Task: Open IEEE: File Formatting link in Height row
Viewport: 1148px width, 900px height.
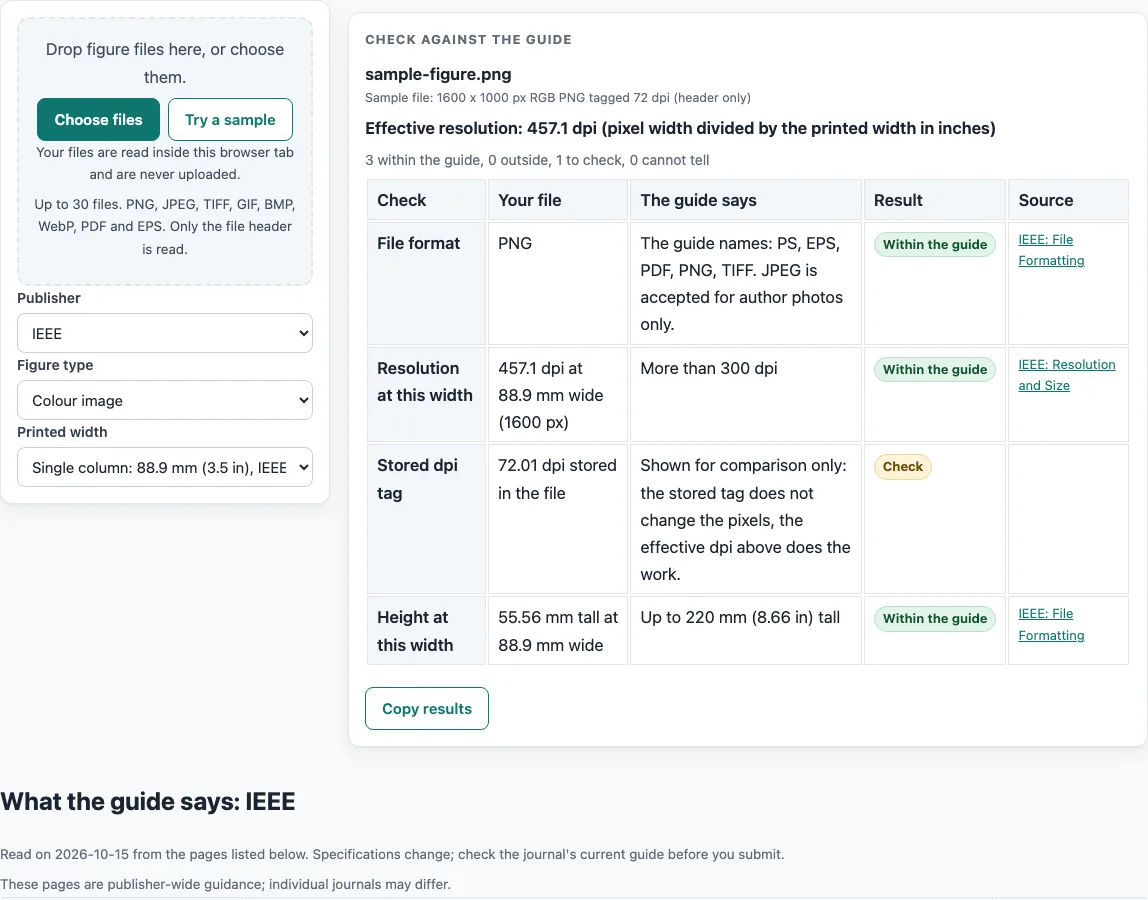Action: click(1051, 625)
